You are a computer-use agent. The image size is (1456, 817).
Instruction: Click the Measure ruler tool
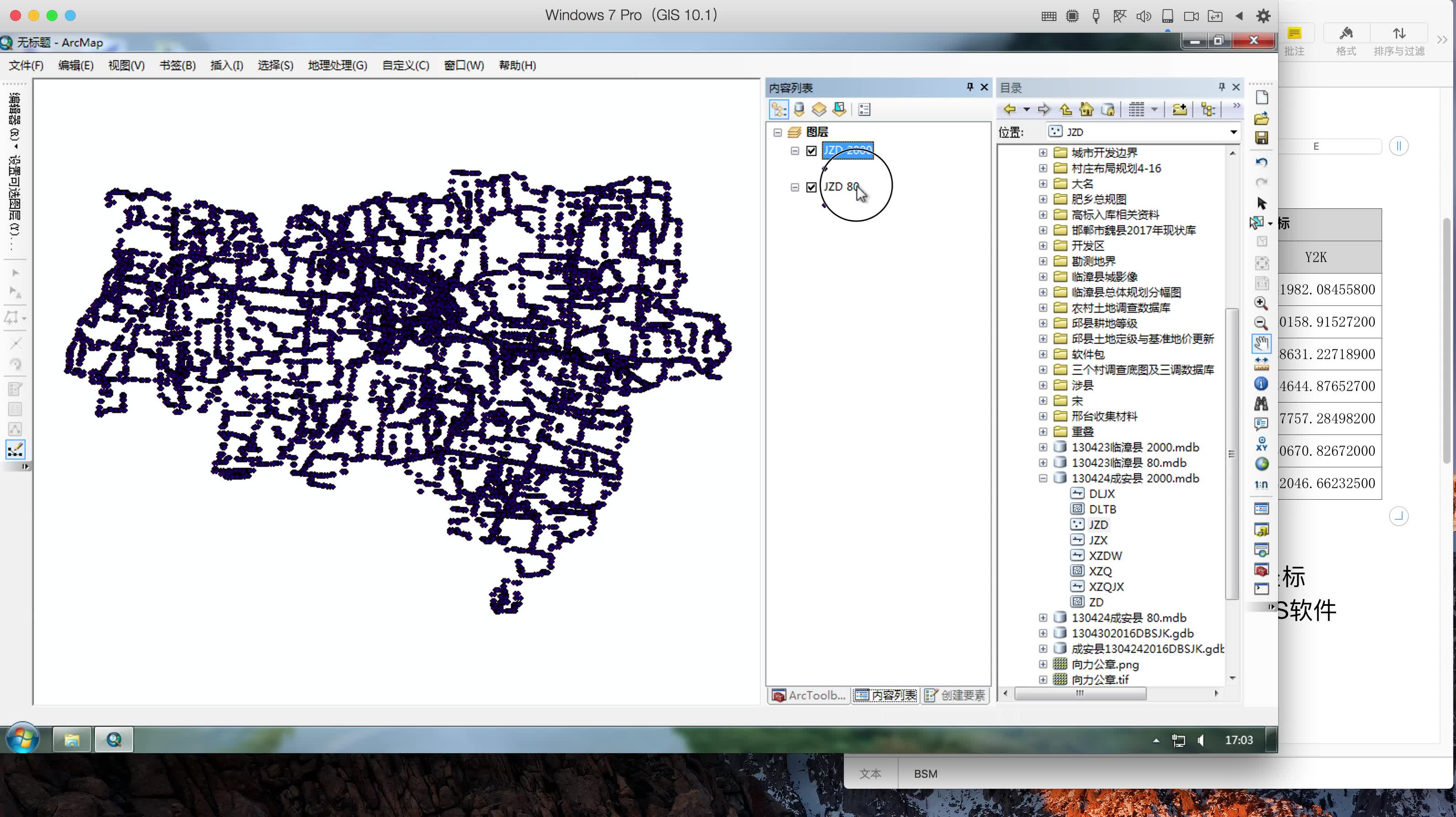pos(1261,363)
